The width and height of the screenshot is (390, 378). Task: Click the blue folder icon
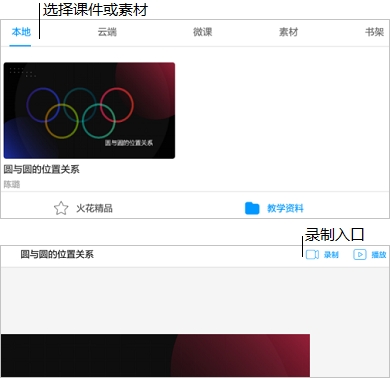point(252,208)
